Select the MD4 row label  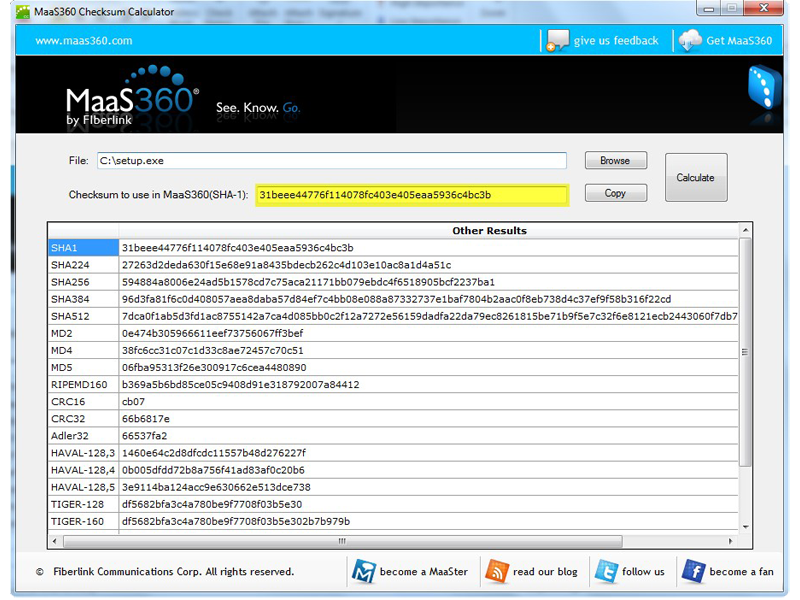click(84, 351)
